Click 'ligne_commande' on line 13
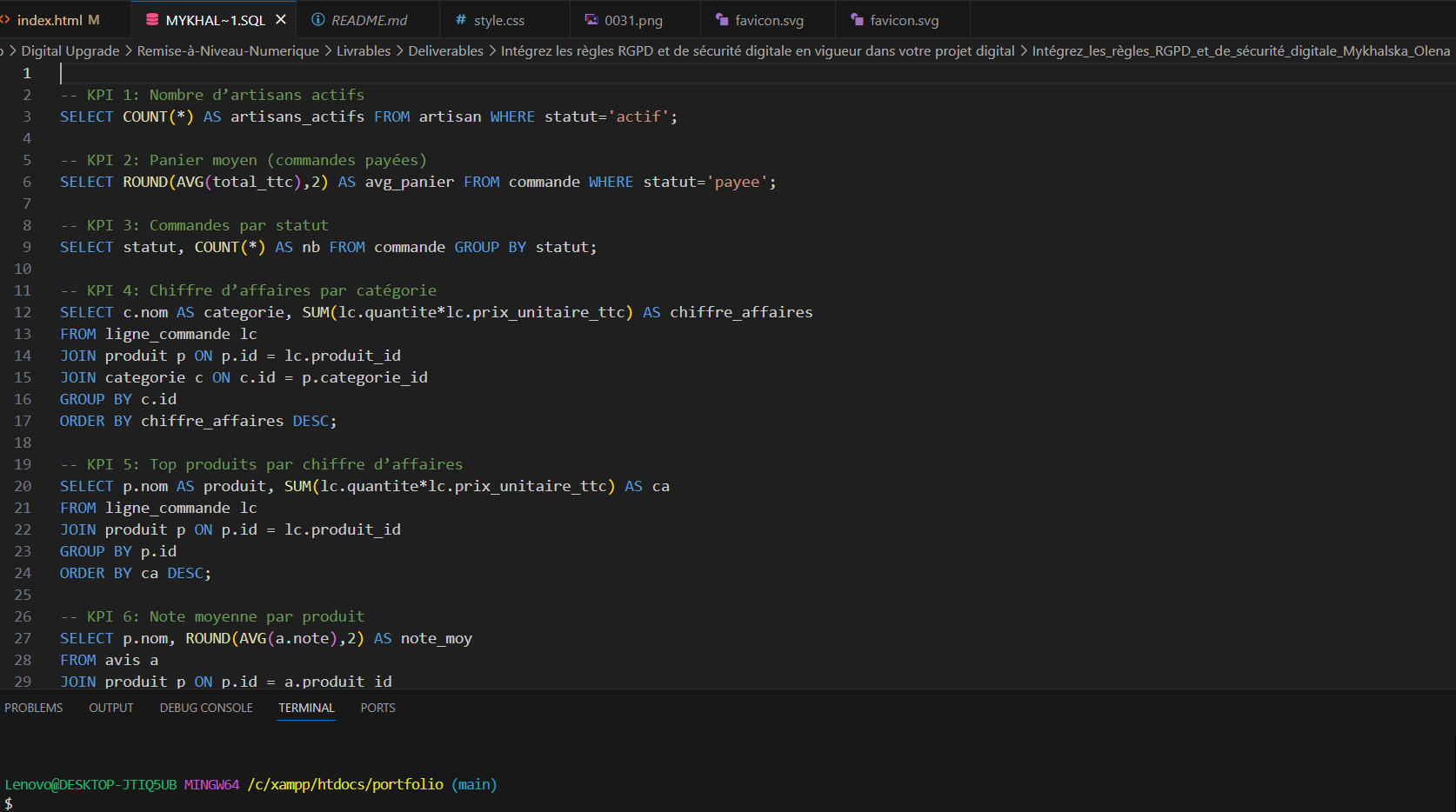The height and width of the screenshot is (812, 1456). (168, 334)
